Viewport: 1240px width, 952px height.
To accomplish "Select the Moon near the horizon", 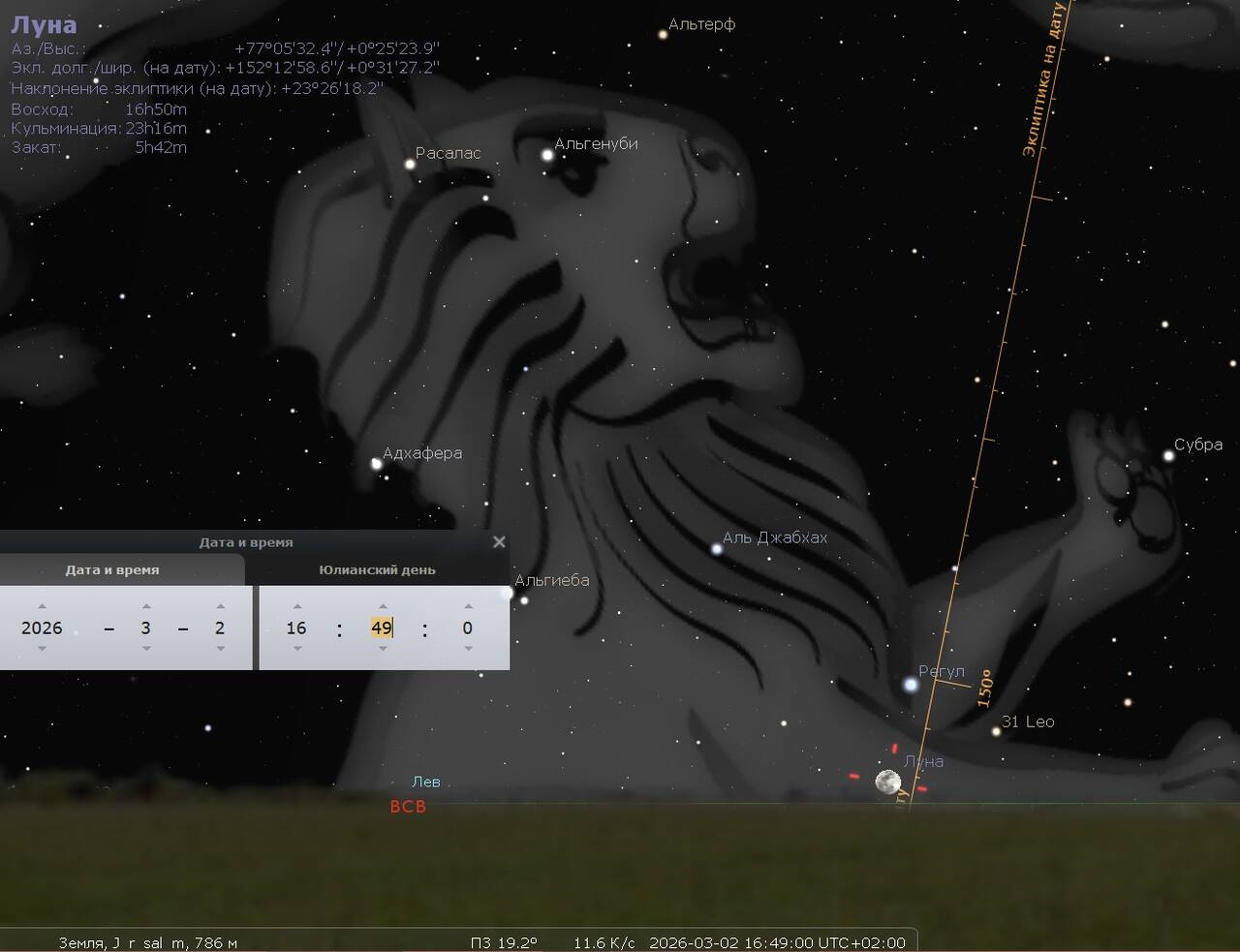I will (x=887, y=782).
